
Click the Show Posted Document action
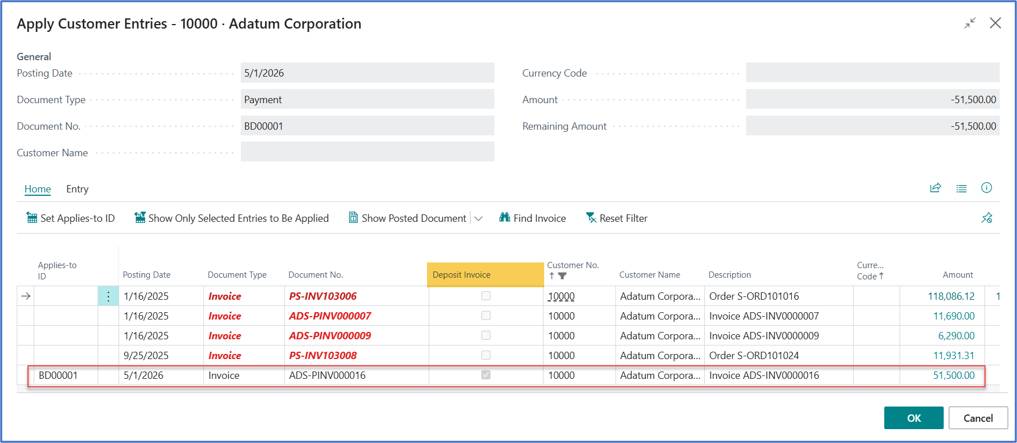[407, 219]
